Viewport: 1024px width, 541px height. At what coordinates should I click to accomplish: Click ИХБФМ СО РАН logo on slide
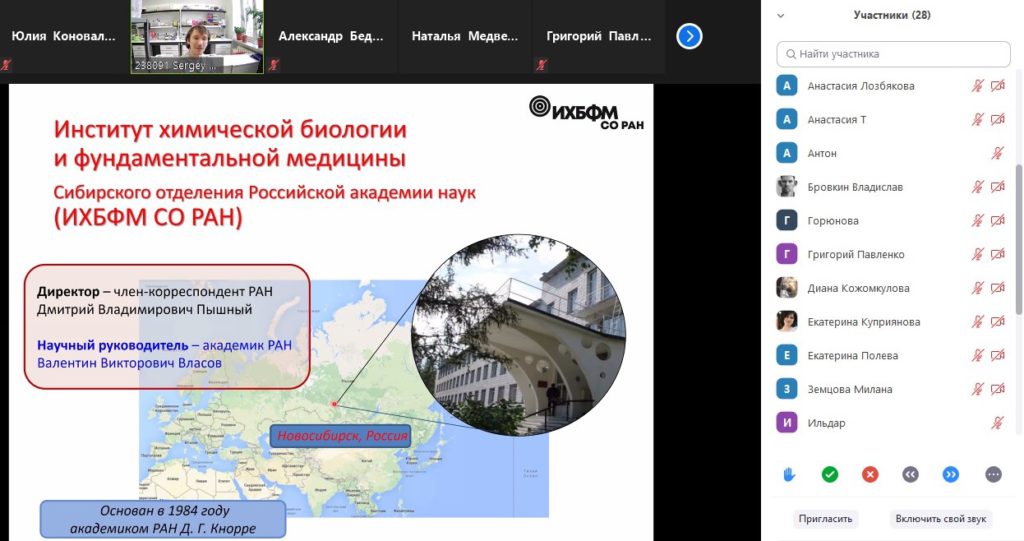[x=586, y=113]
